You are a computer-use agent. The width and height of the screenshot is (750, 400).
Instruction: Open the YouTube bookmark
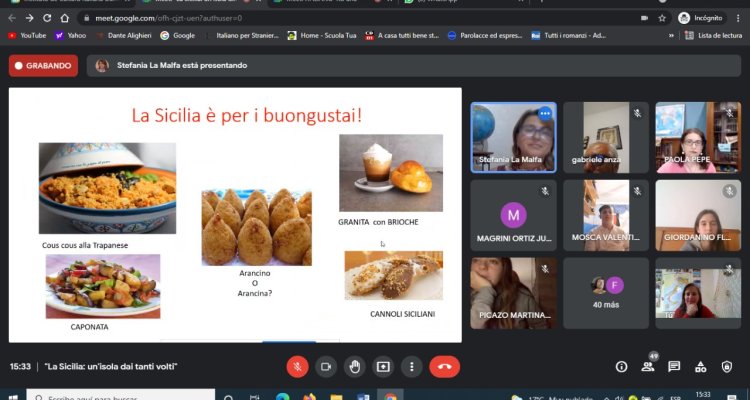27,35
